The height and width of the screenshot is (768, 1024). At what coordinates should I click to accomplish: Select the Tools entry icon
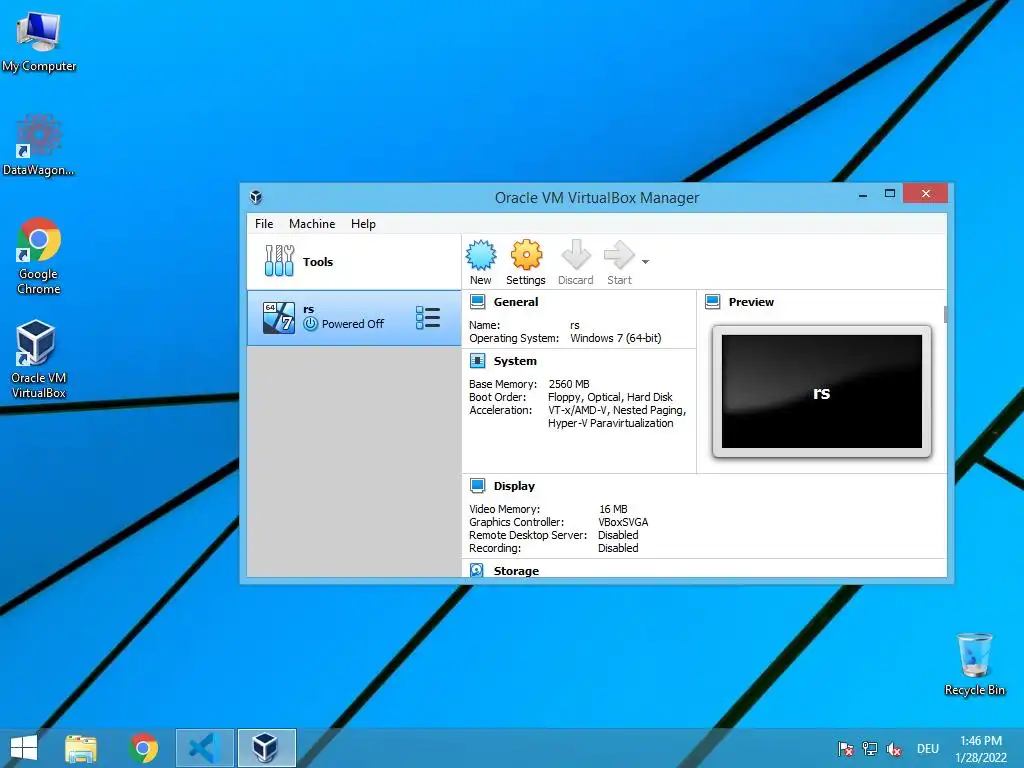pyautogui.click(x=280, y=261)
